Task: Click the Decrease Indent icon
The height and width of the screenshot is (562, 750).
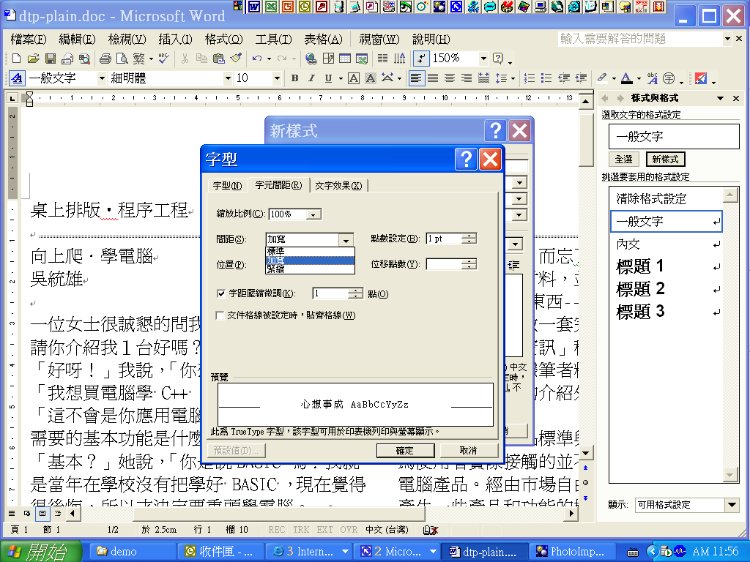Action: (x=564, y=78)
